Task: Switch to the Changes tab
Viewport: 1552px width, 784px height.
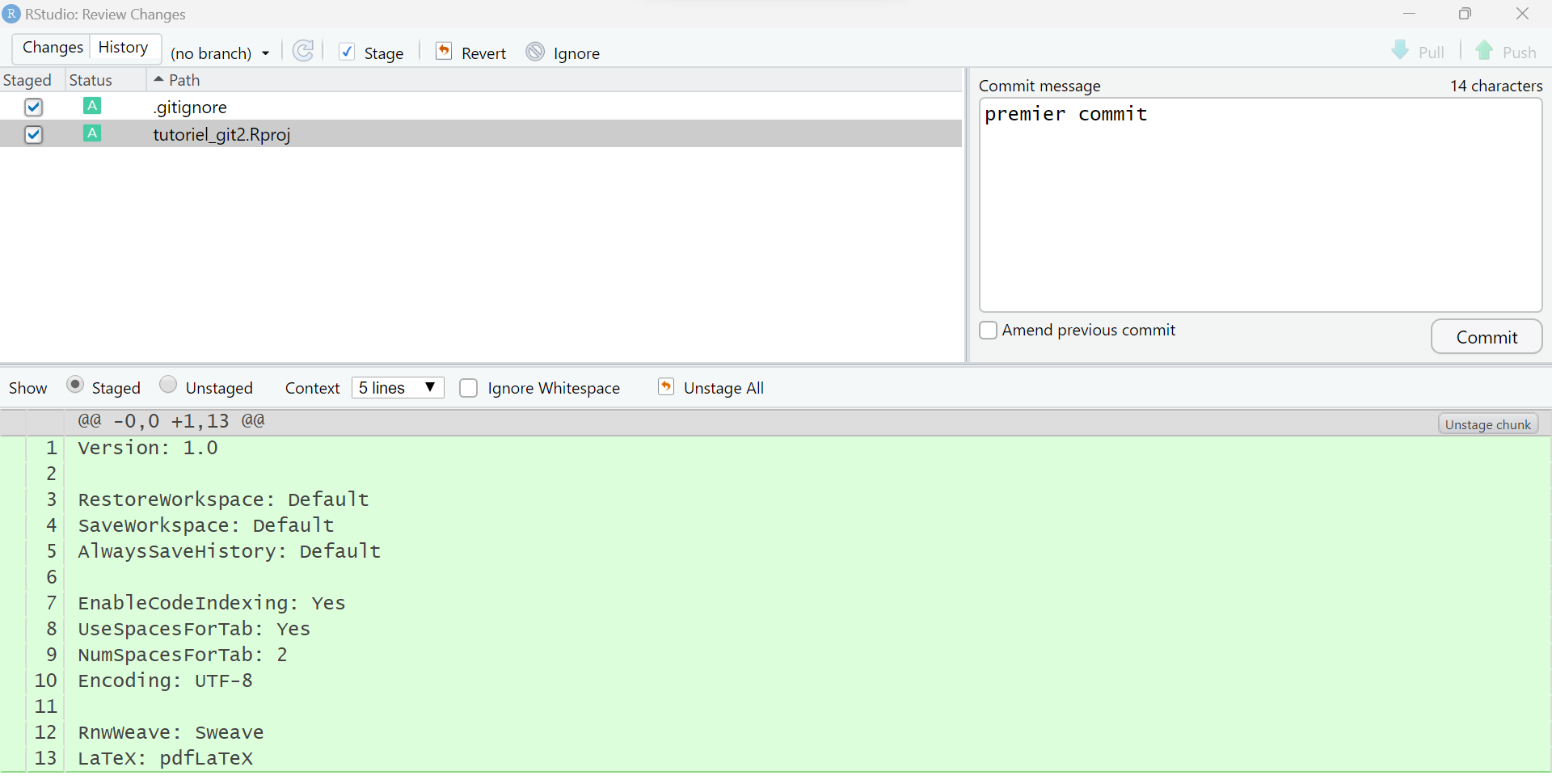Action: [x=53, y=48]
